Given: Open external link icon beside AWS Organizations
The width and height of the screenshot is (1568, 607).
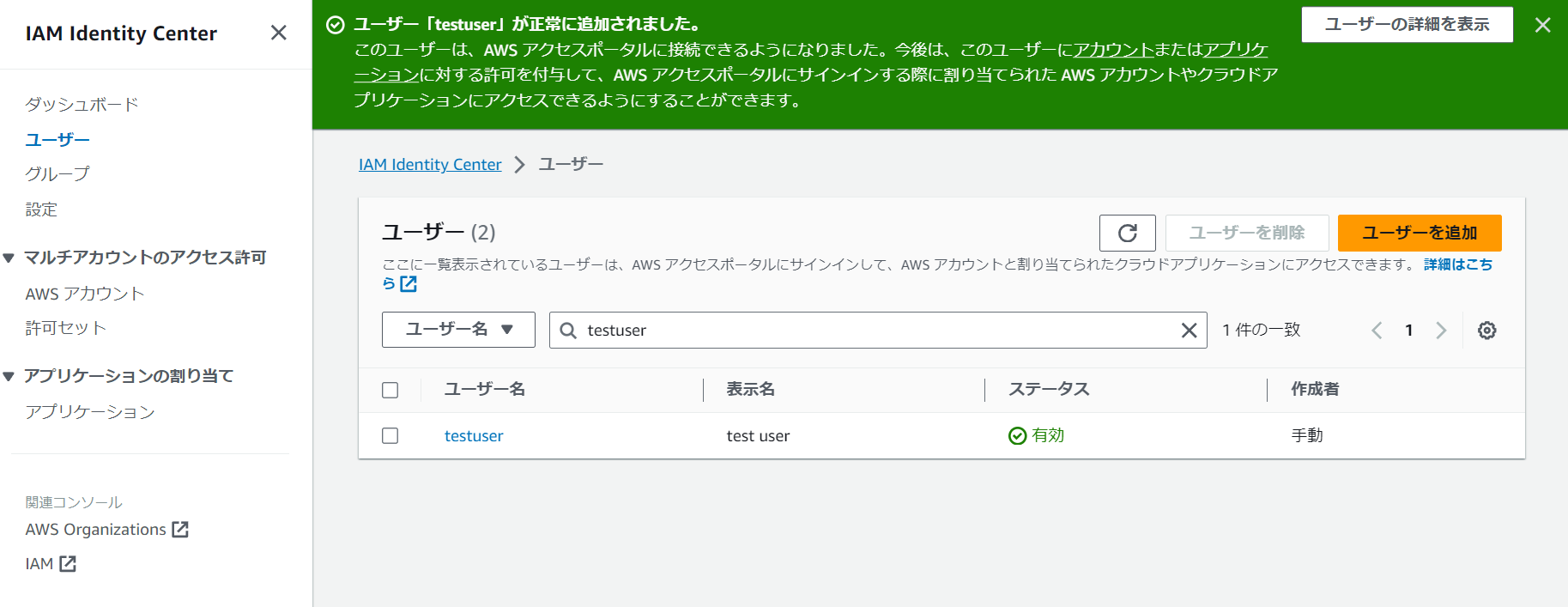Looking at the screenshot, I should [x=180, y=530].
